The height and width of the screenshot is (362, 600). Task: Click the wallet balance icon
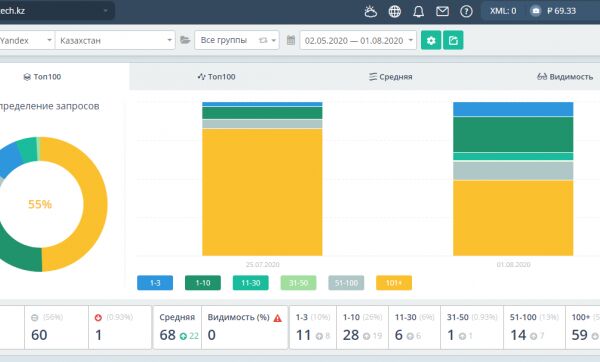536,11
